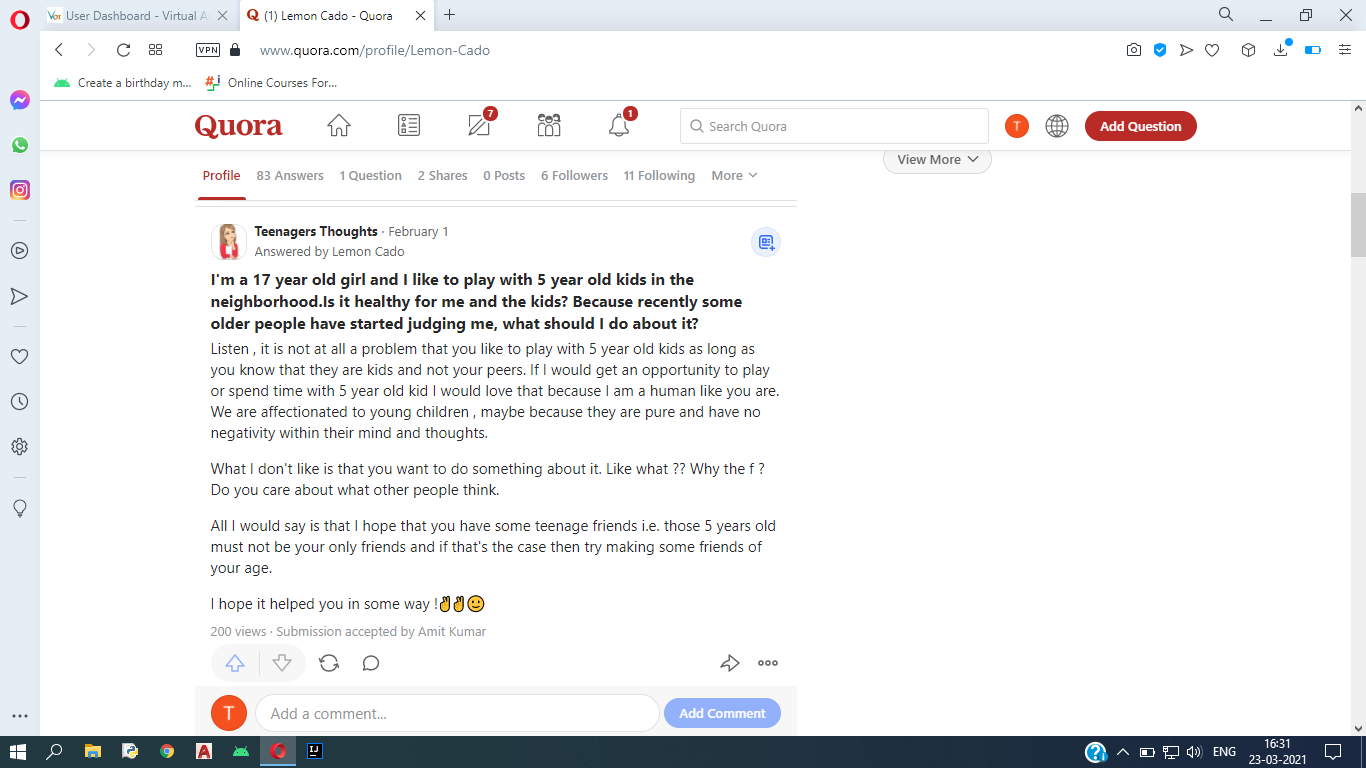Toggle the VPN badge in address bar
Image resolution: width=1366 pixels, height=768 pixels.
208,50
